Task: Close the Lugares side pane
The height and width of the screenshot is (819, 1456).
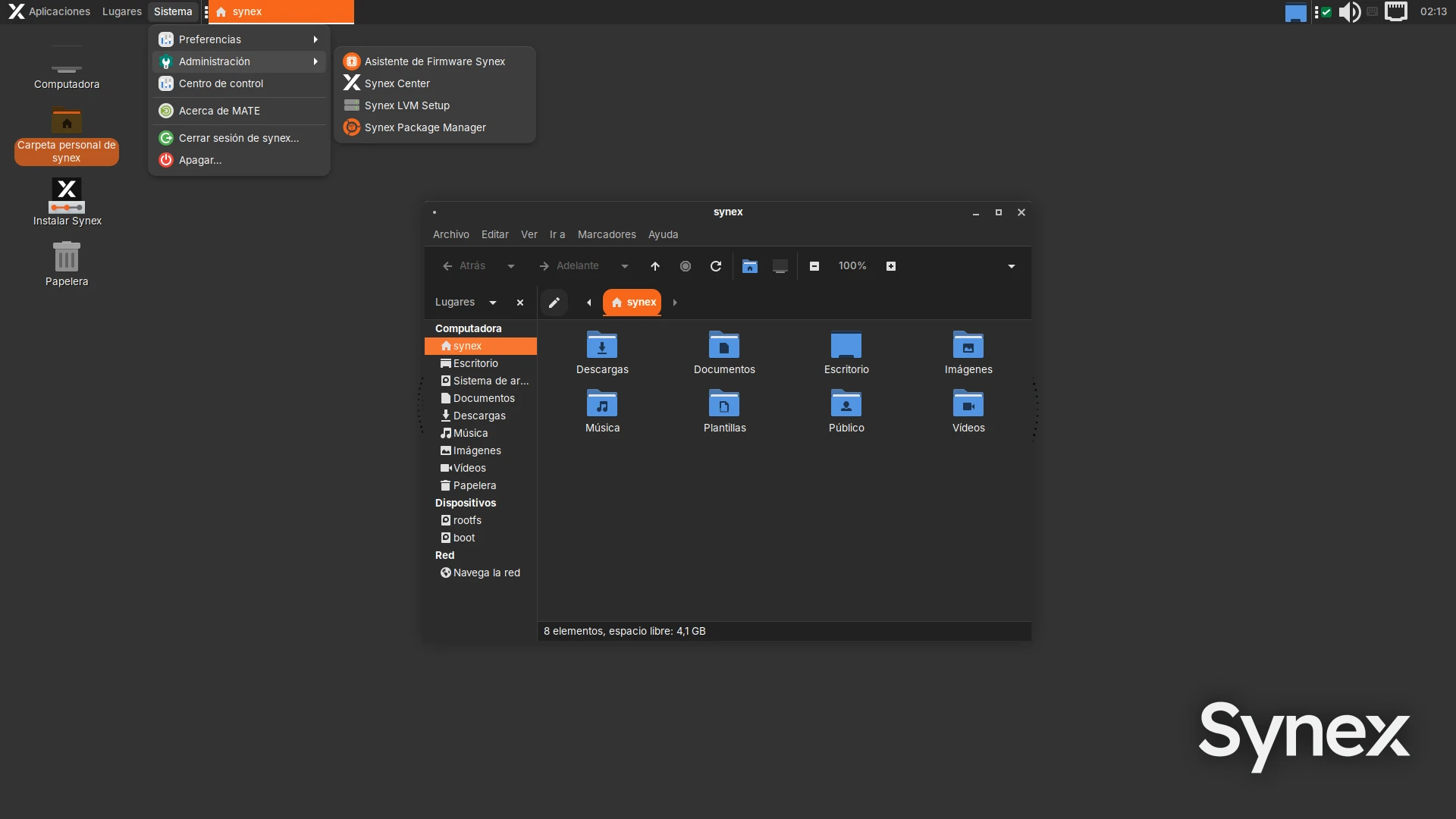Action: pos(520,303)
